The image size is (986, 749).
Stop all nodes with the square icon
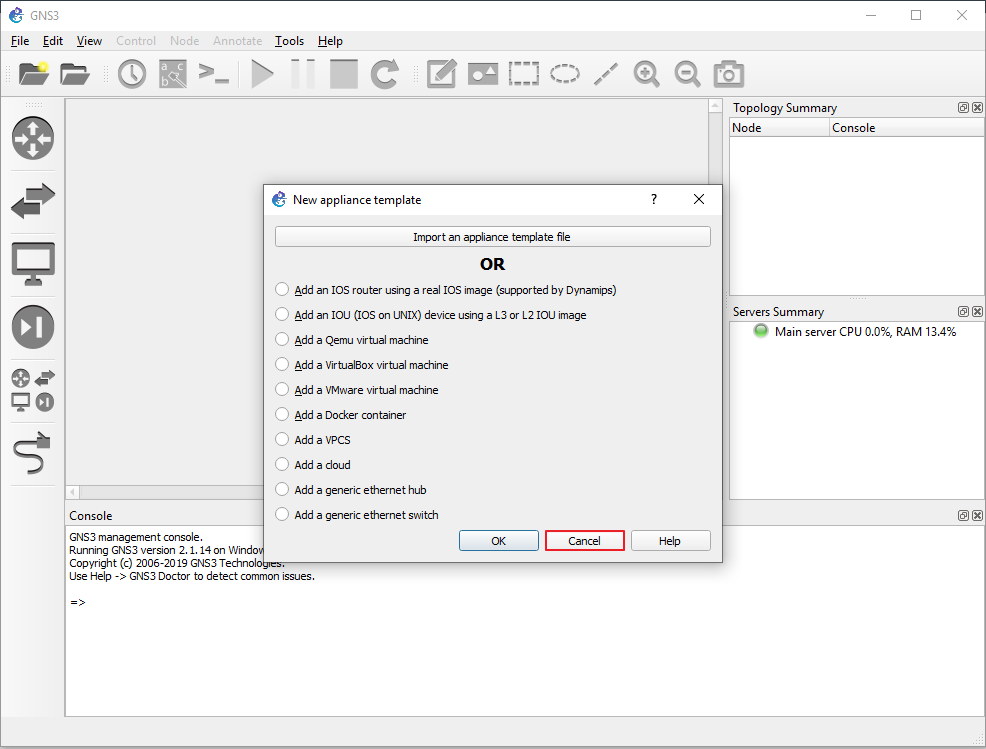tap(344, 74)
